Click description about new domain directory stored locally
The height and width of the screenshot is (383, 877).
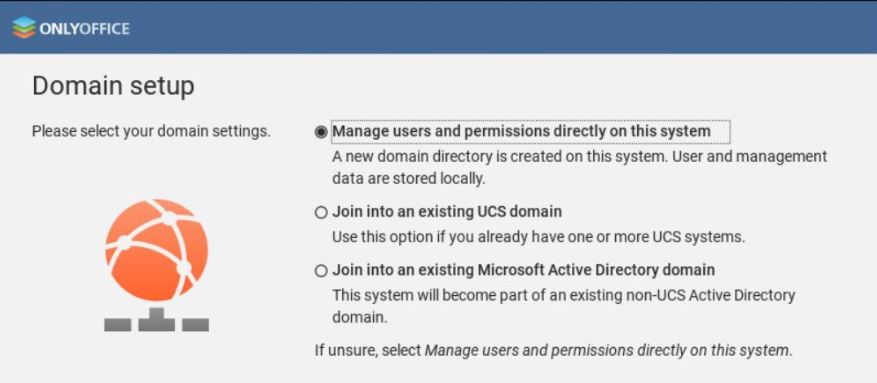coord(579,168)
